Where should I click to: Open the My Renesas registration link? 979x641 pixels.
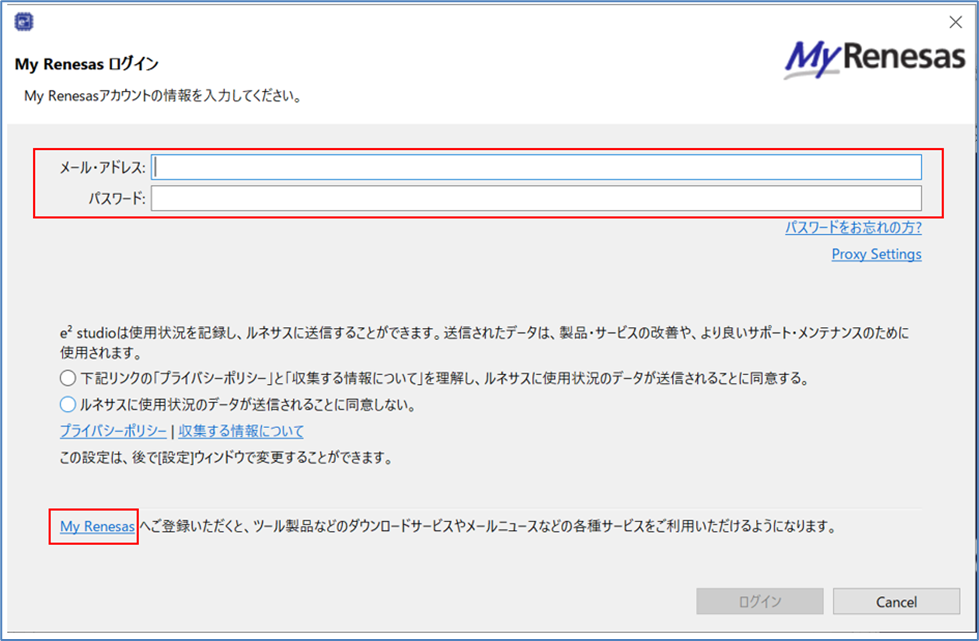(x=97, y=526)
